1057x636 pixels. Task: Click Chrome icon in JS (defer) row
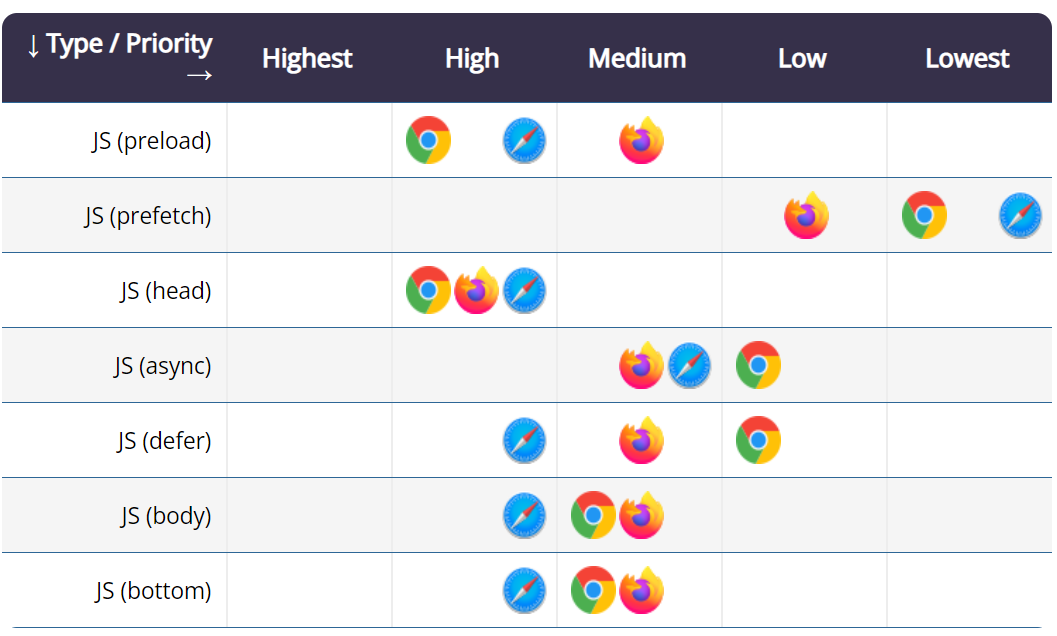coord(758,440)
